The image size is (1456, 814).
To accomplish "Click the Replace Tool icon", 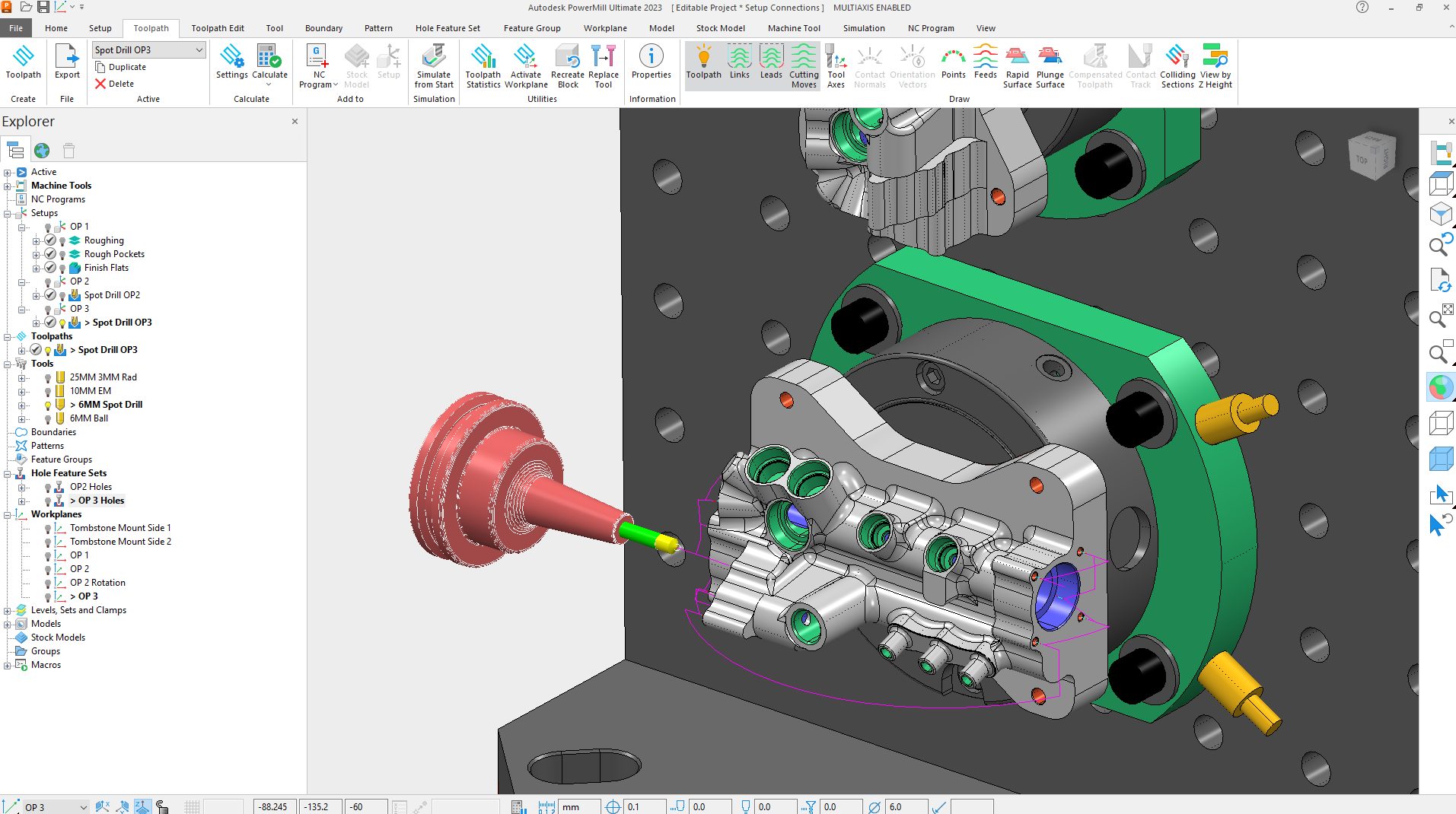I will pyautogui.click(x=604, y=65).
